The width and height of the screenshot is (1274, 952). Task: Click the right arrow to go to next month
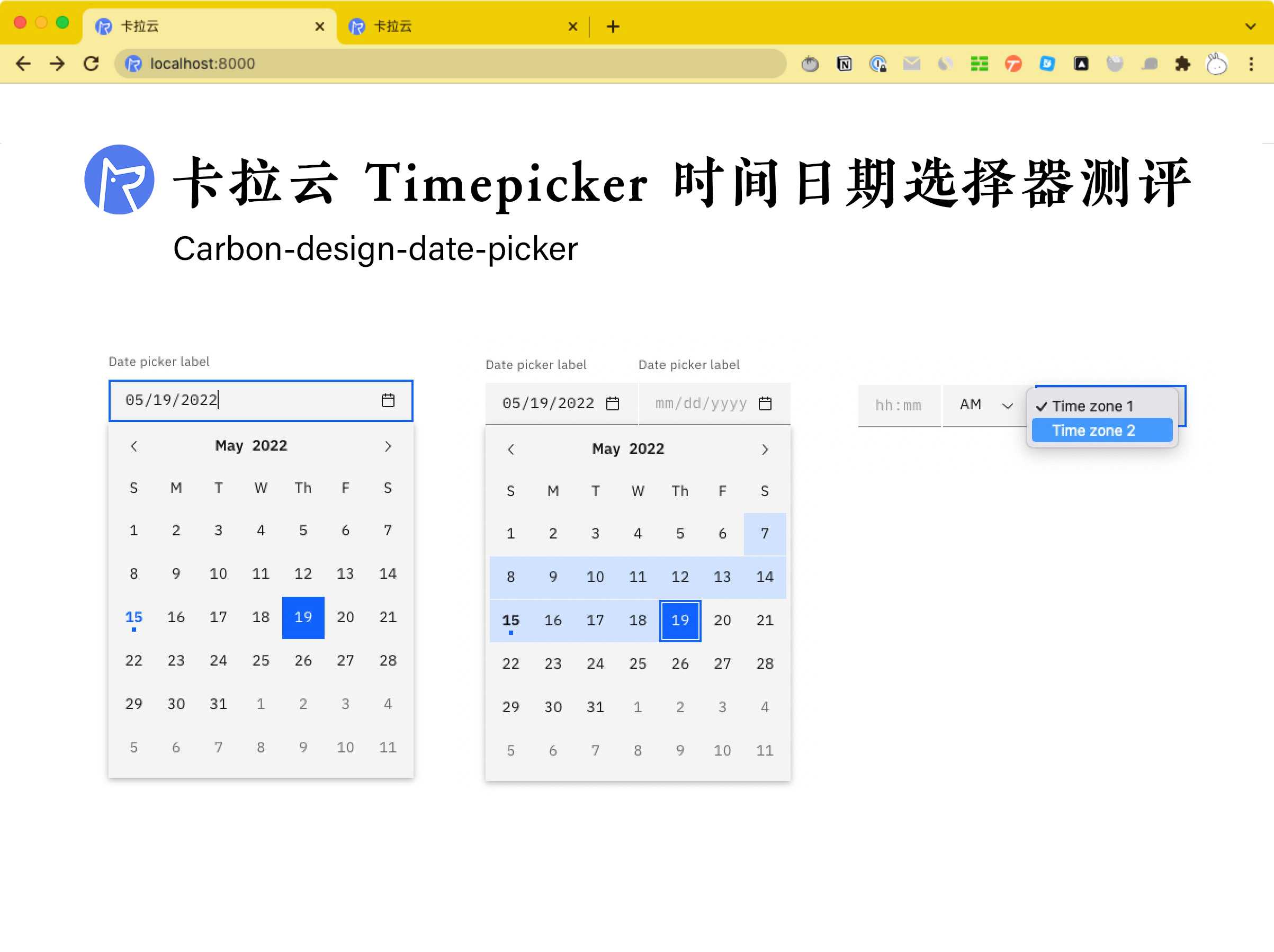387,447
